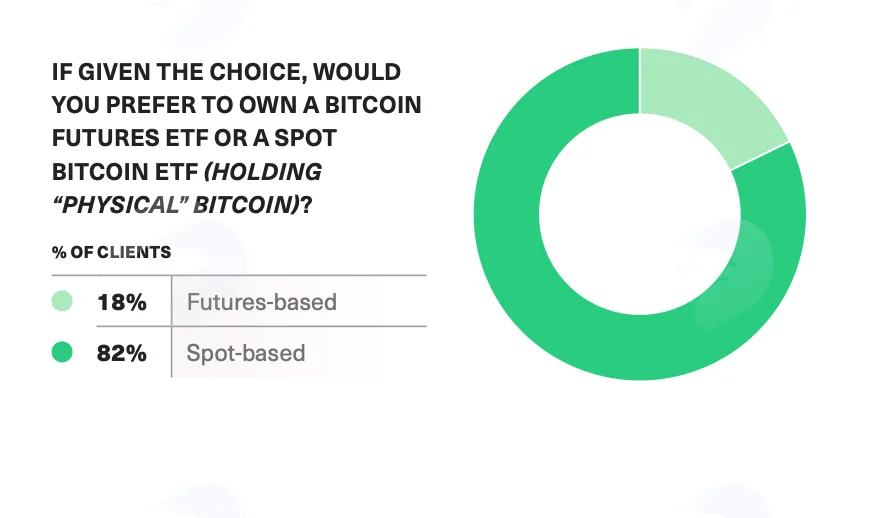Image resolution: width=878 pixels, height=518 pixels.
Task: Click the '% OF CLIENTS' heading
Action: pyautogui.click(x=111, y=253)
